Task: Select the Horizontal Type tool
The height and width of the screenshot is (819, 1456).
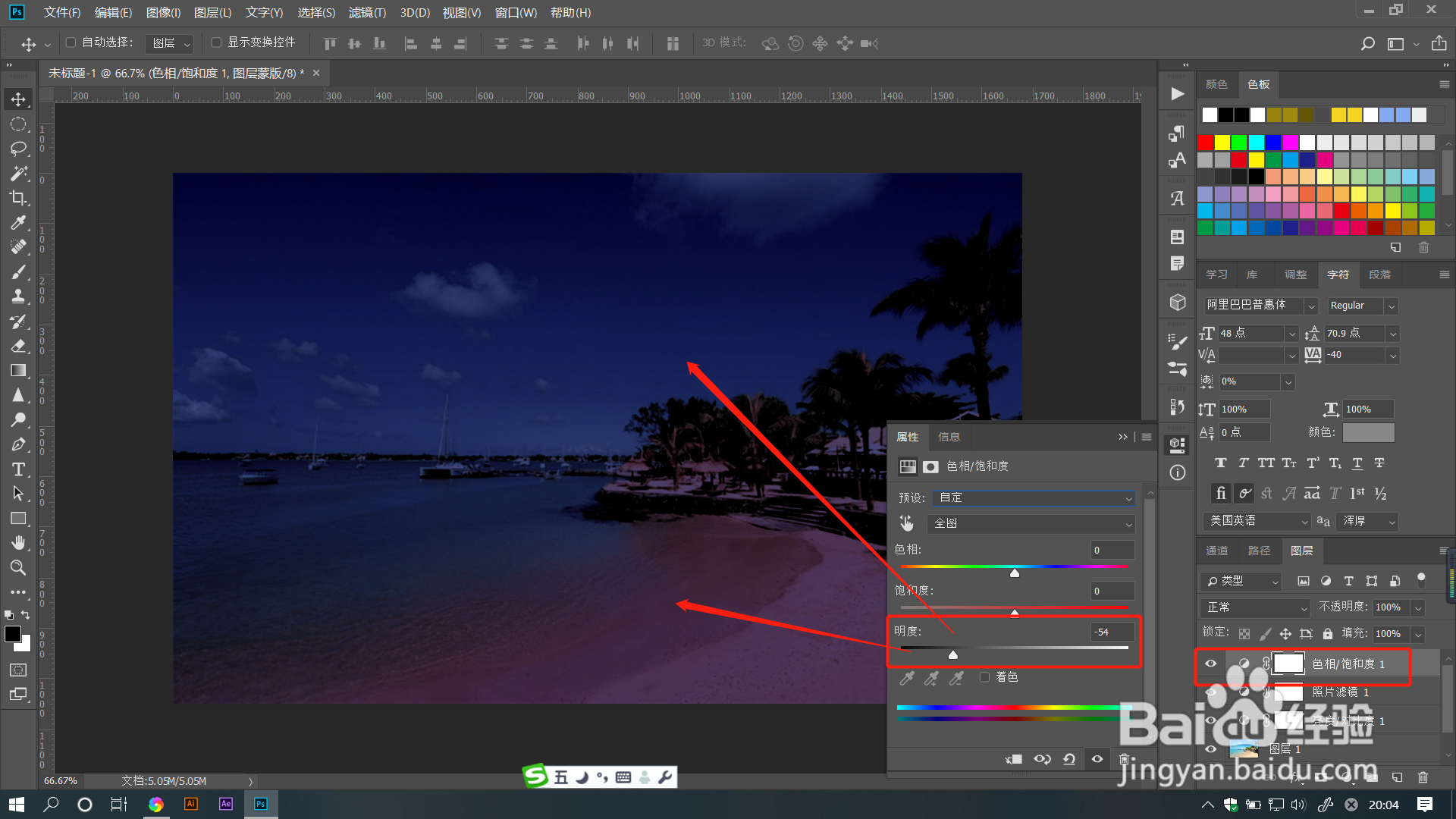Action: (18, 469)
